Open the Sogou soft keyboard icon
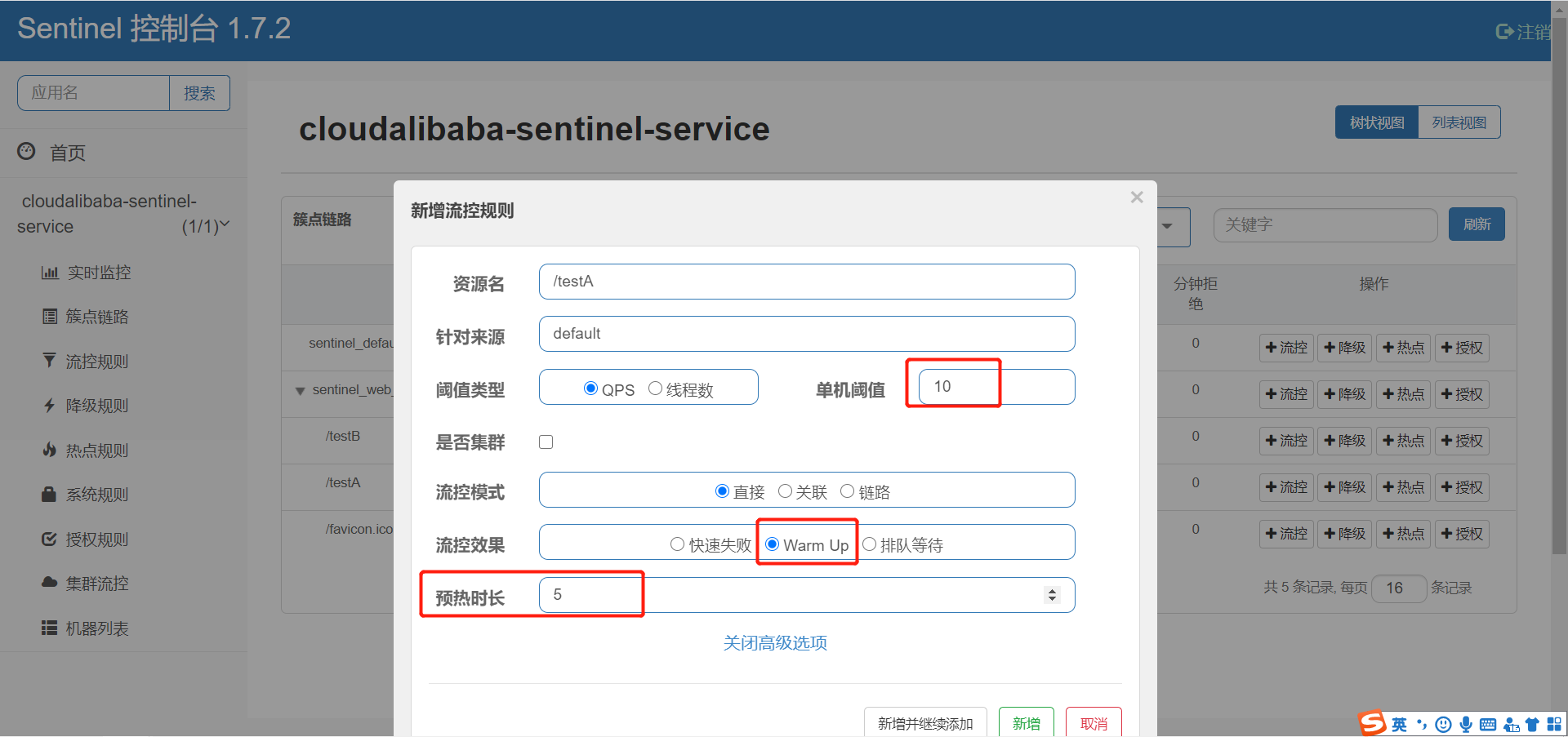This screenshot has height=737, width=1568. [1488, 724]
